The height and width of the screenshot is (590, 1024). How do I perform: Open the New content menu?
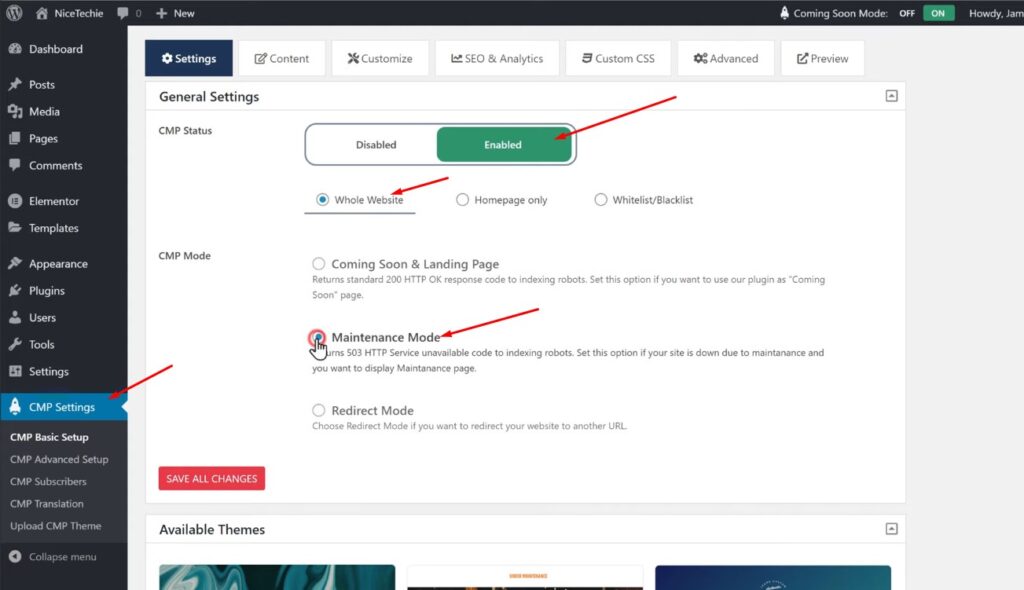[x=174, y=13]
